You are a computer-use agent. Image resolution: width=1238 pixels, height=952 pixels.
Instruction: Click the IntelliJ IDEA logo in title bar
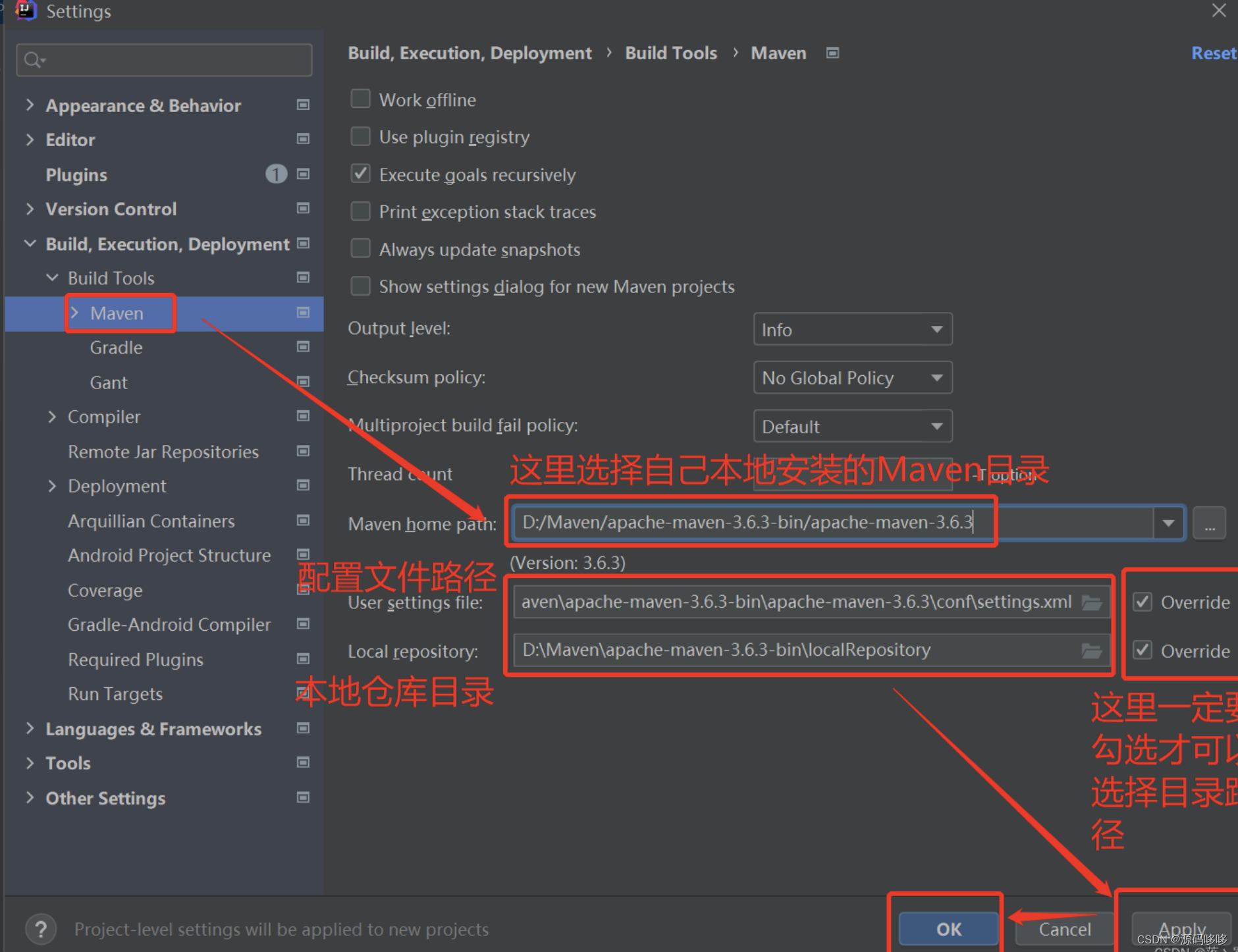click(26, 11)
